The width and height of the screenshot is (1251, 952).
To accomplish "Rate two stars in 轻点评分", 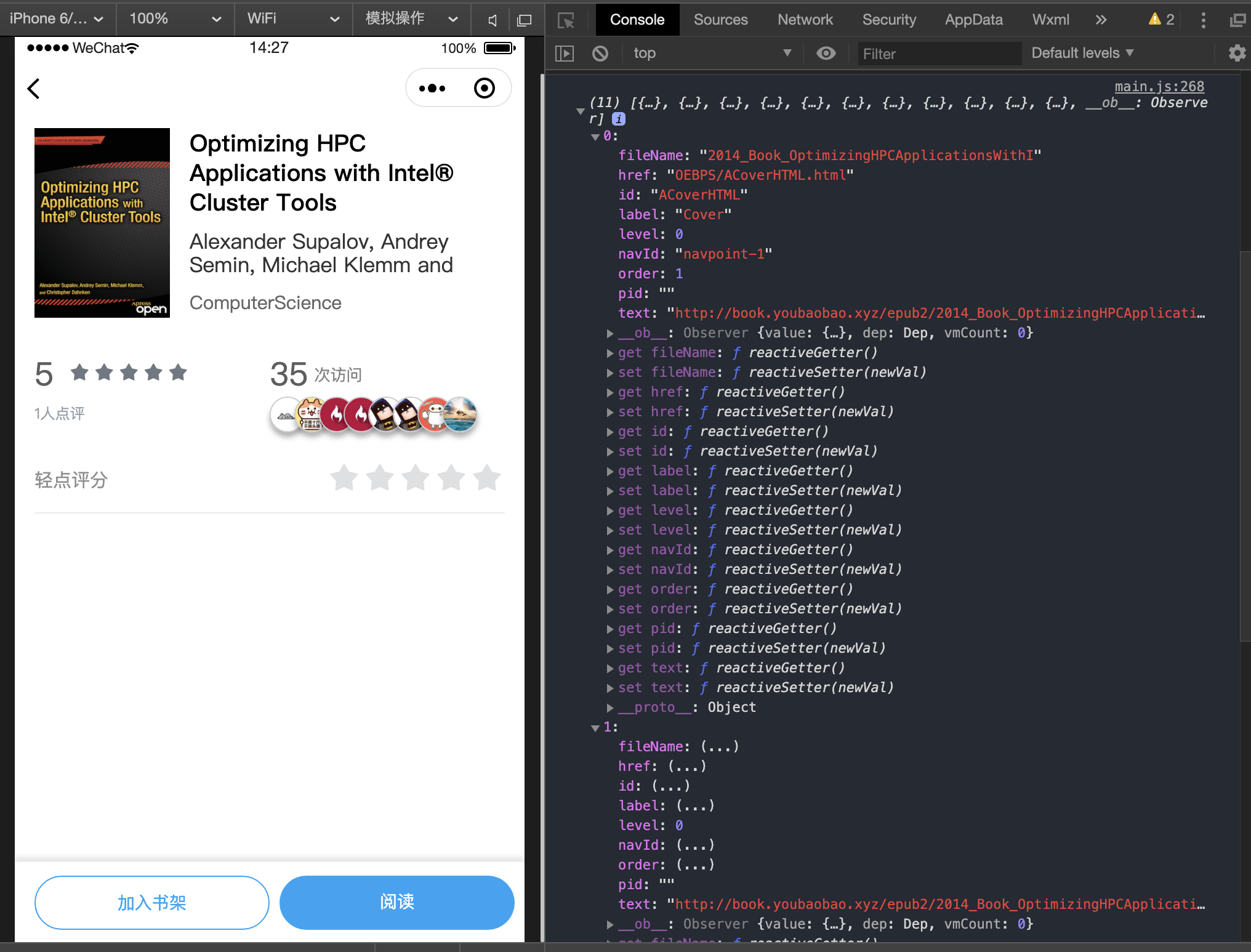I will tap(380, 478).
